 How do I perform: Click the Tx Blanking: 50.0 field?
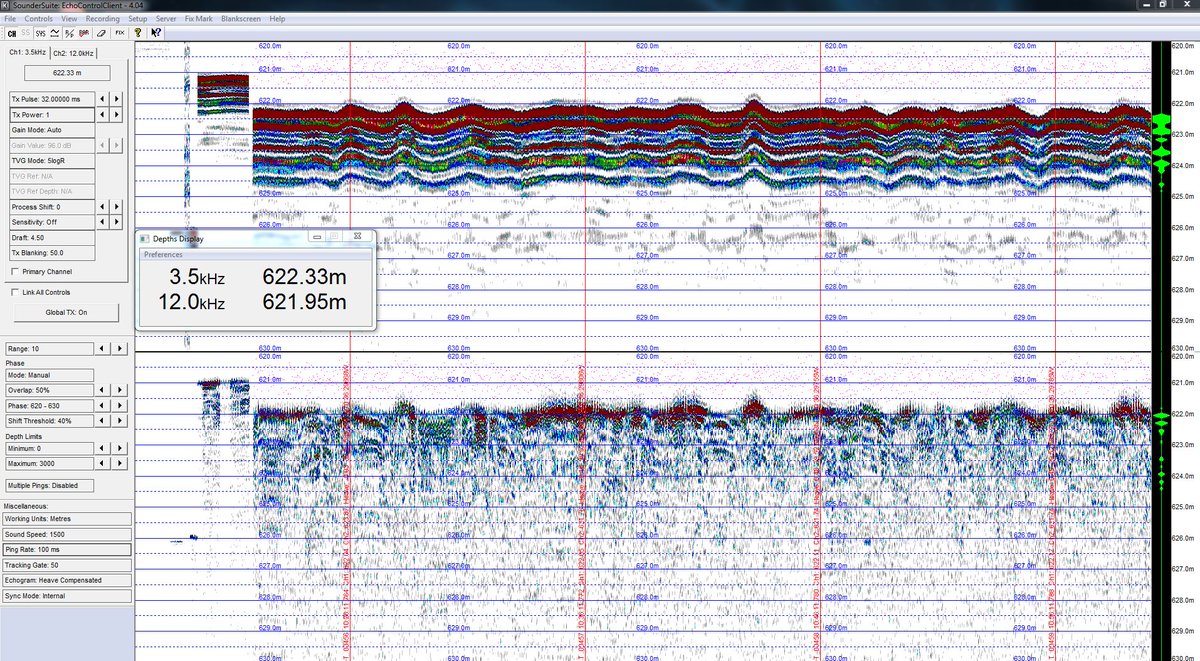coord(52,252)
